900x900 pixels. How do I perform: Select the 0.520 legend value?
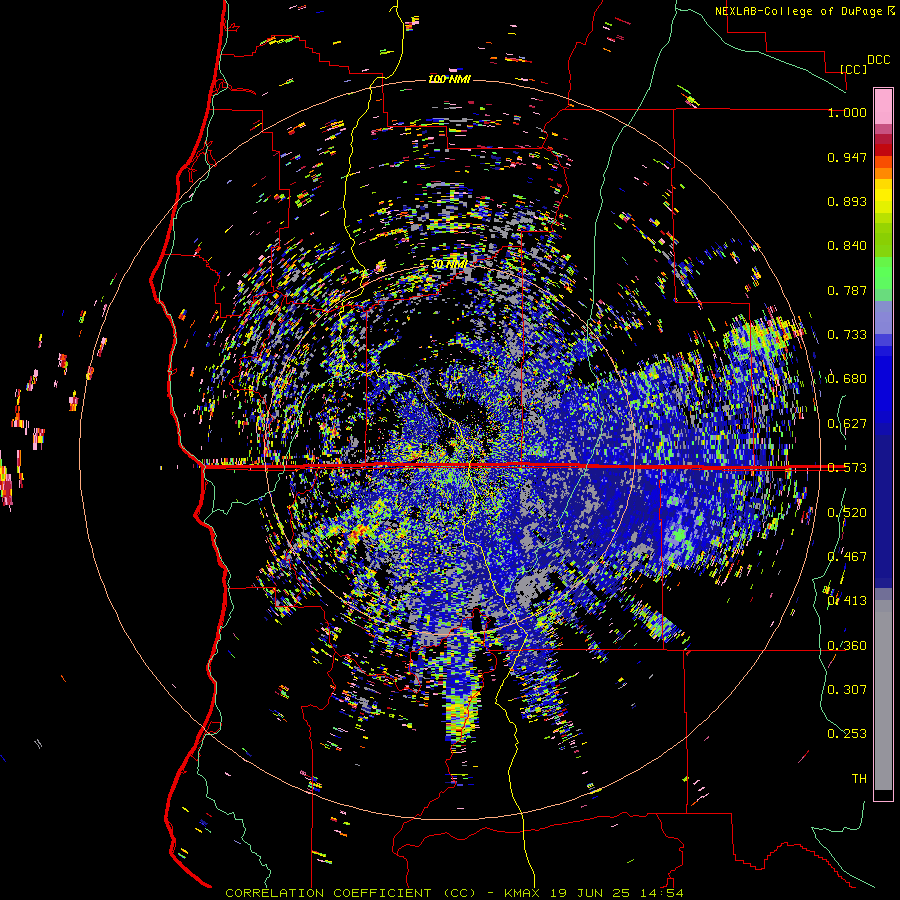pyautogui.click(x=847, y=513)
